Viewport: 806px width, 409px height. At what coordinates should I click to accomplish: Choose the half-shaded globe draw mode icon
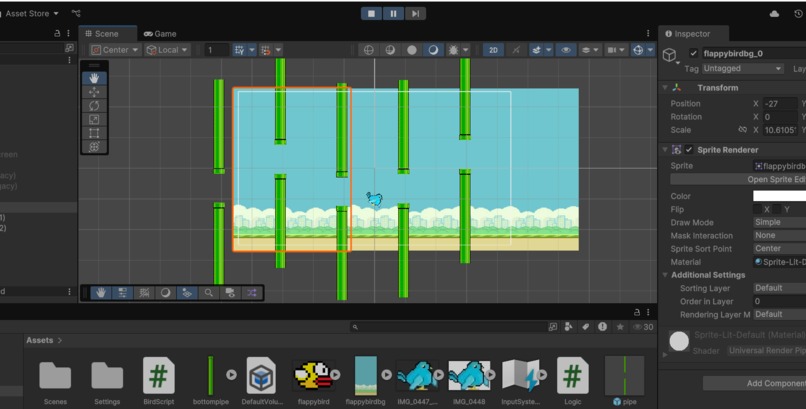(x=390, y=50)
